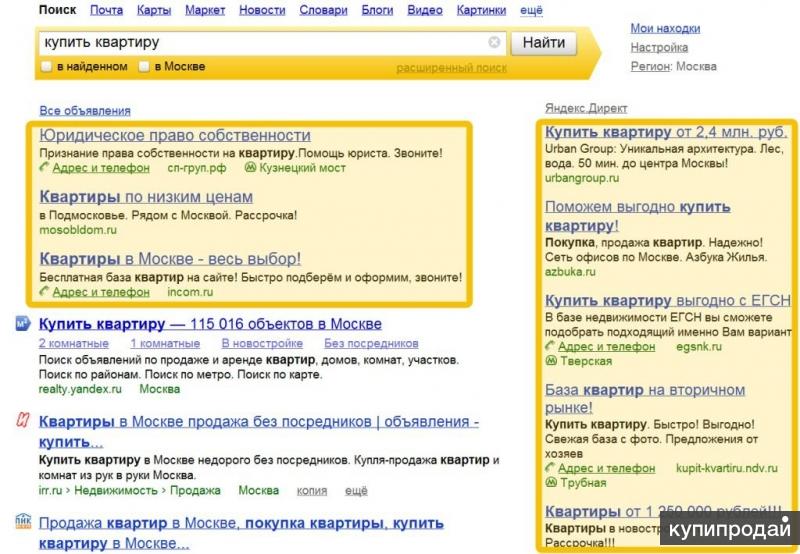
Task: Enable the 'в Москве' checkbox
Action: pyautogui.click(x=144, y=66)
